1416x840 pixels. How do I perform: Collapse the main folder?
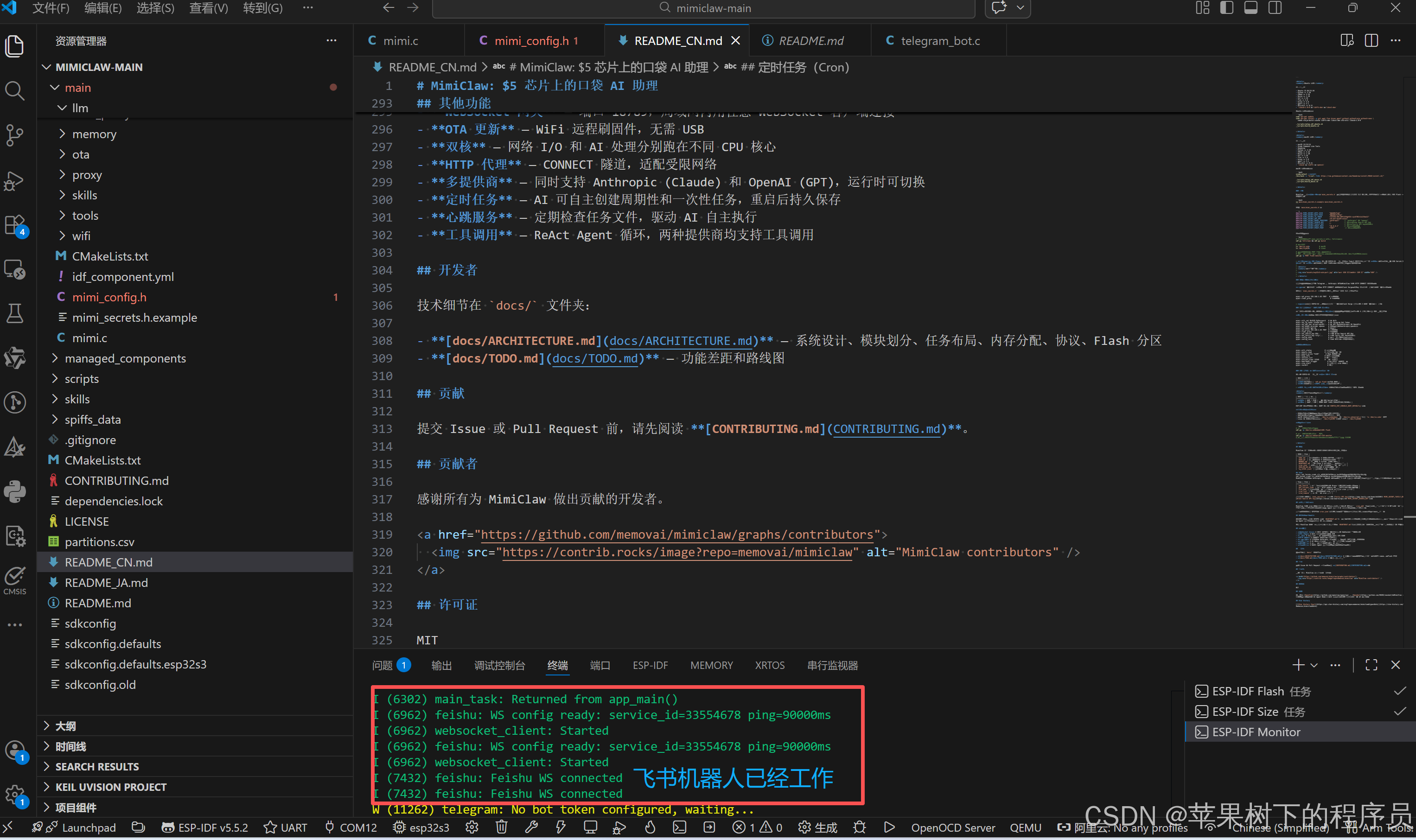(x=55, y=88)
